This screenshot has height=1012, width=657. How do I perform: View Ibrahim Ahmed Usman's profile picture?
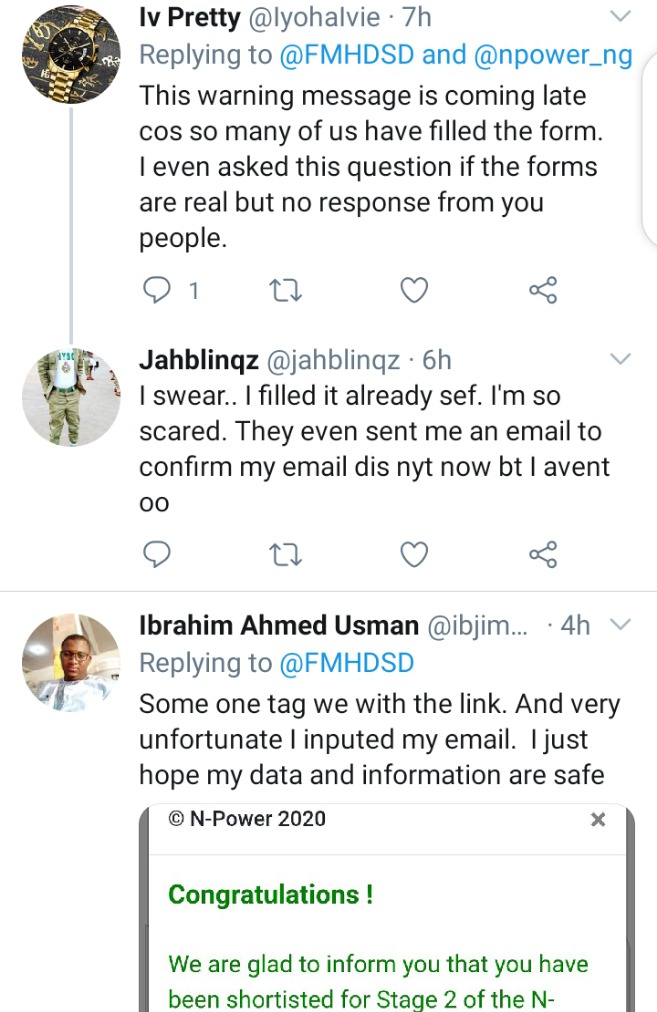pyautogui.click(x=71, y=663)
